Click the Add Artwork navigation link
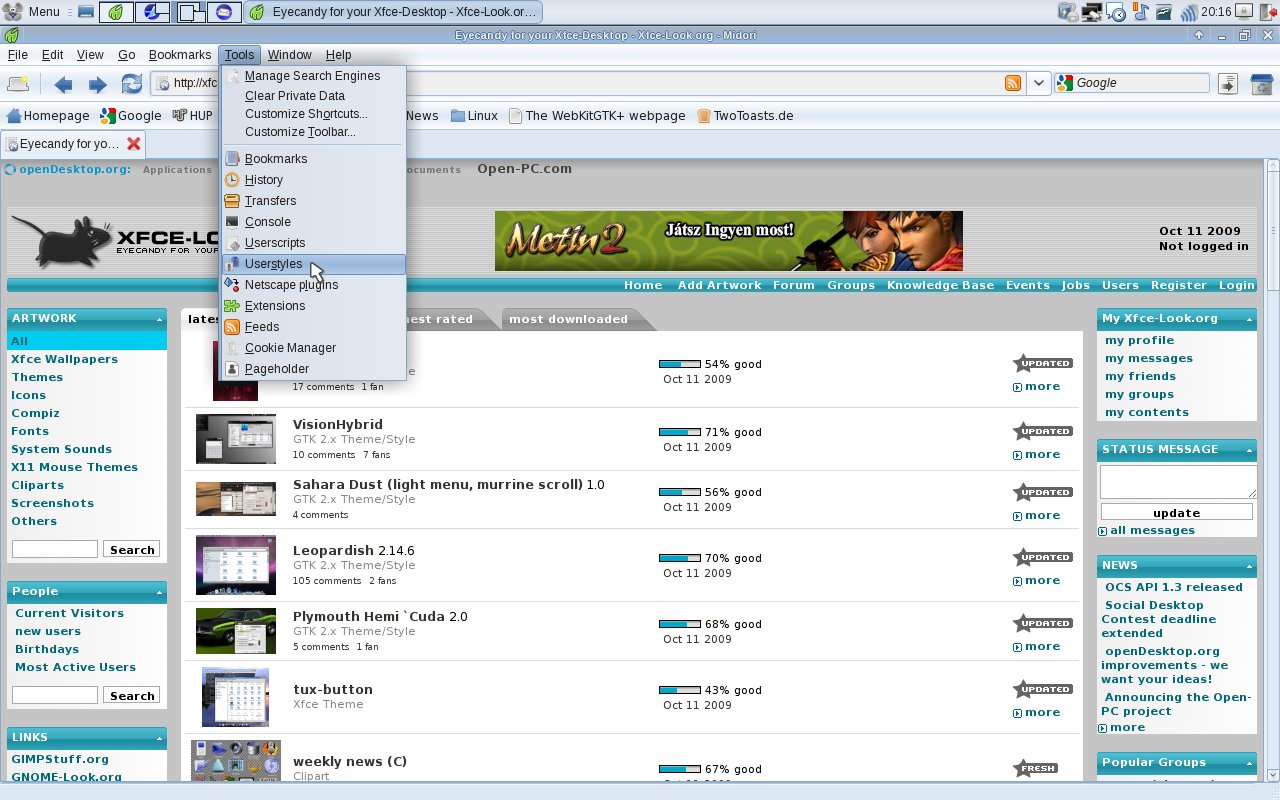Image resolution: width=1280 pixels, height=800 pixels. (719, 285)
